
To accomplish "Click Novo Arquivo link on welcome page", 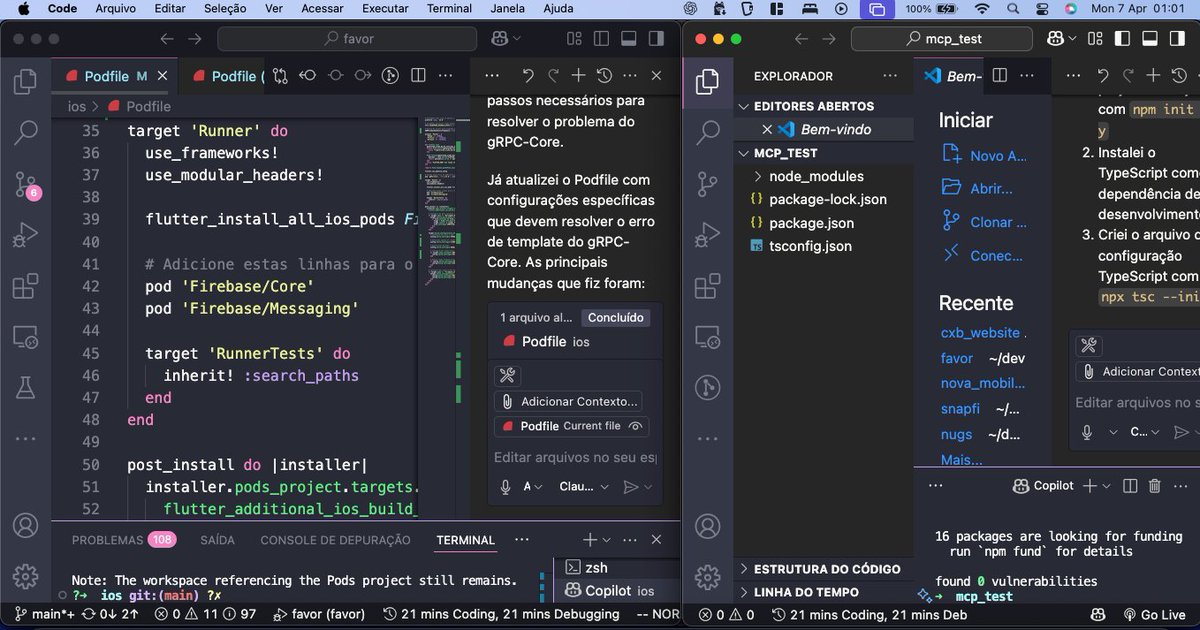I will point(985,155).
